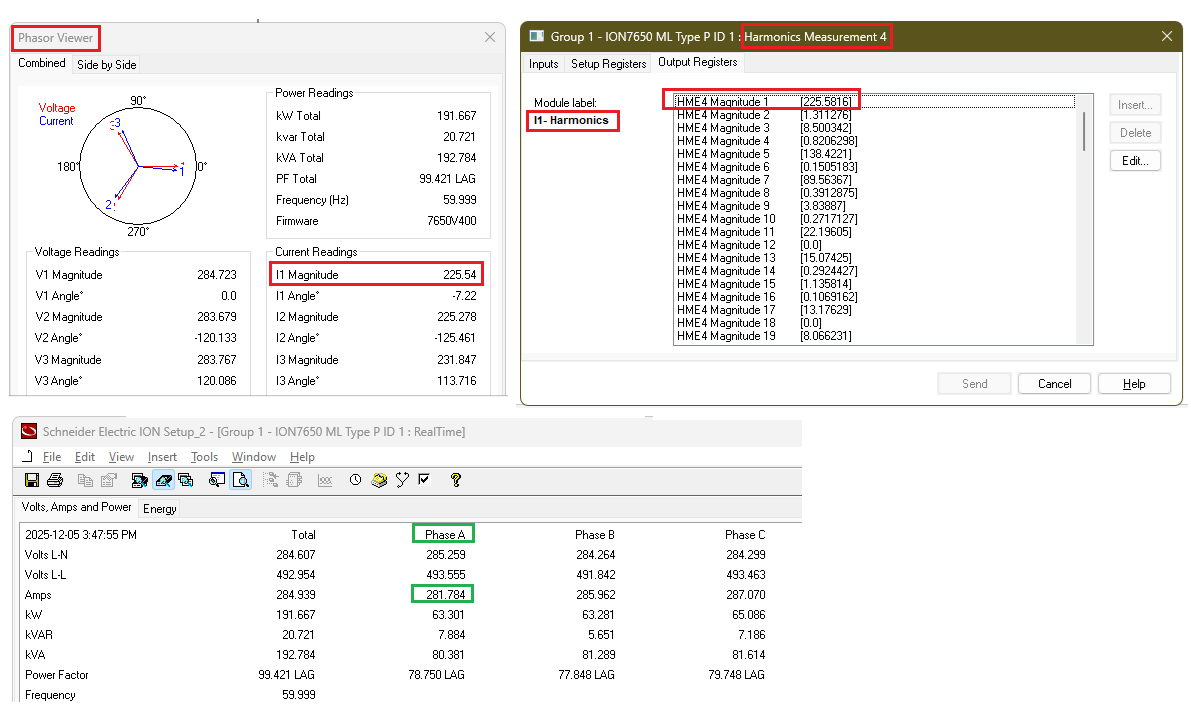Click the Harmonics Measurement dialog title icon
This screenshot has width=1191, height=715.
click(537, 36)
